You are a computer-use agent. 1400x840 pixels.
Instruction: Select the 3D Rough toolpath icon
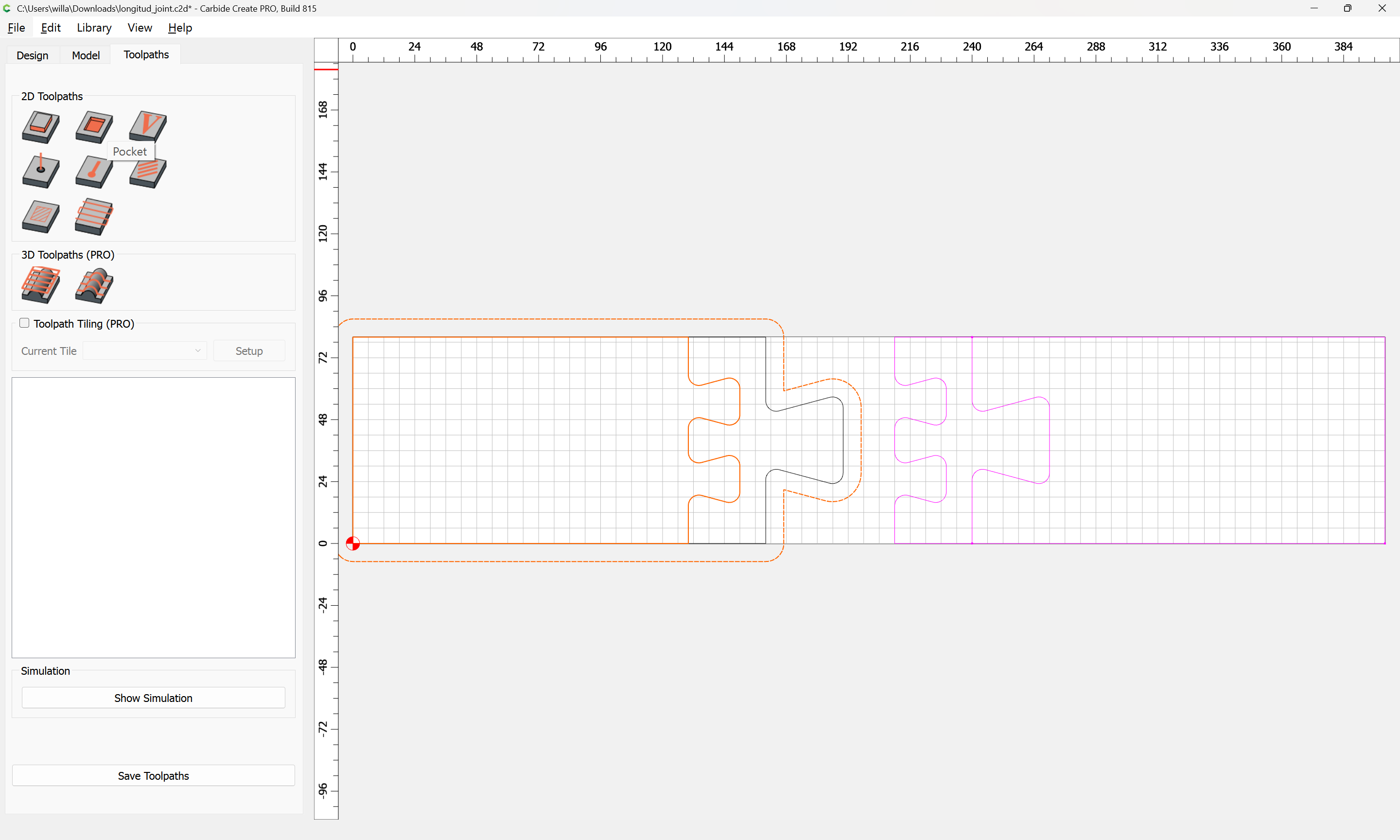[x=41, y=285]
